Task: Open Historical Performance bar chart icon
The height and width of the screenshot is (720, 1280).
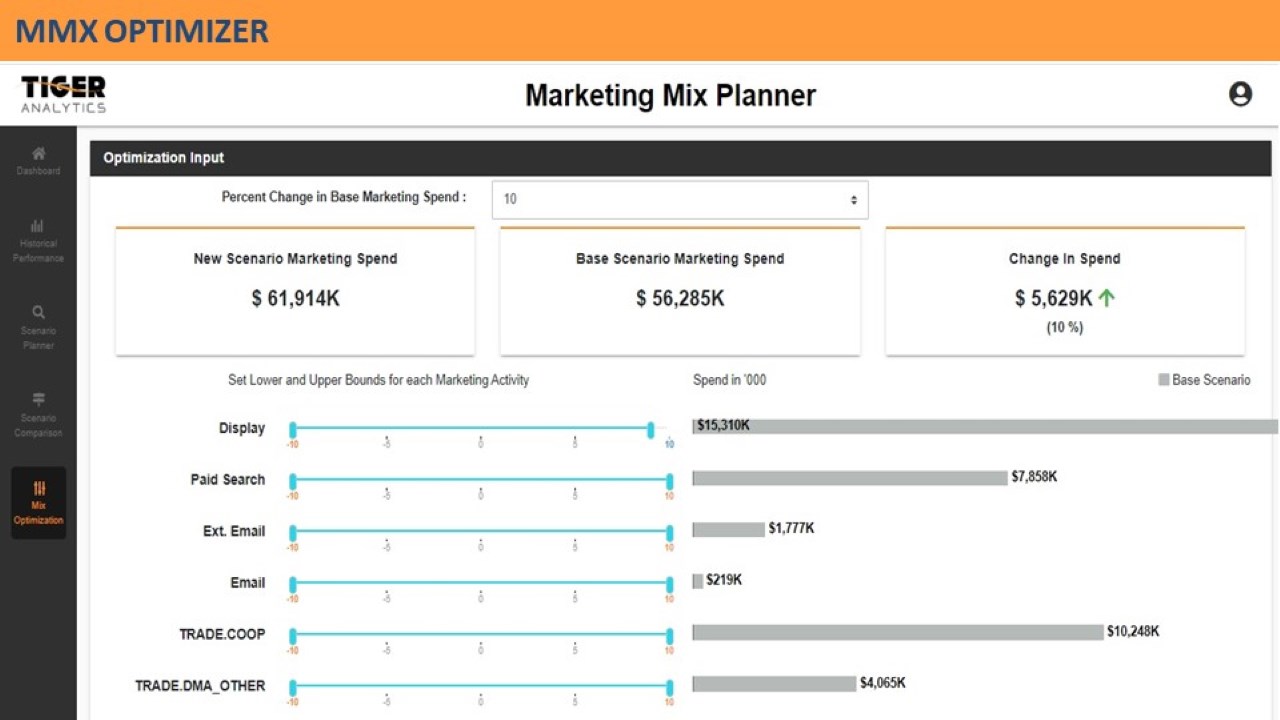Action: [x=38, y=226]
